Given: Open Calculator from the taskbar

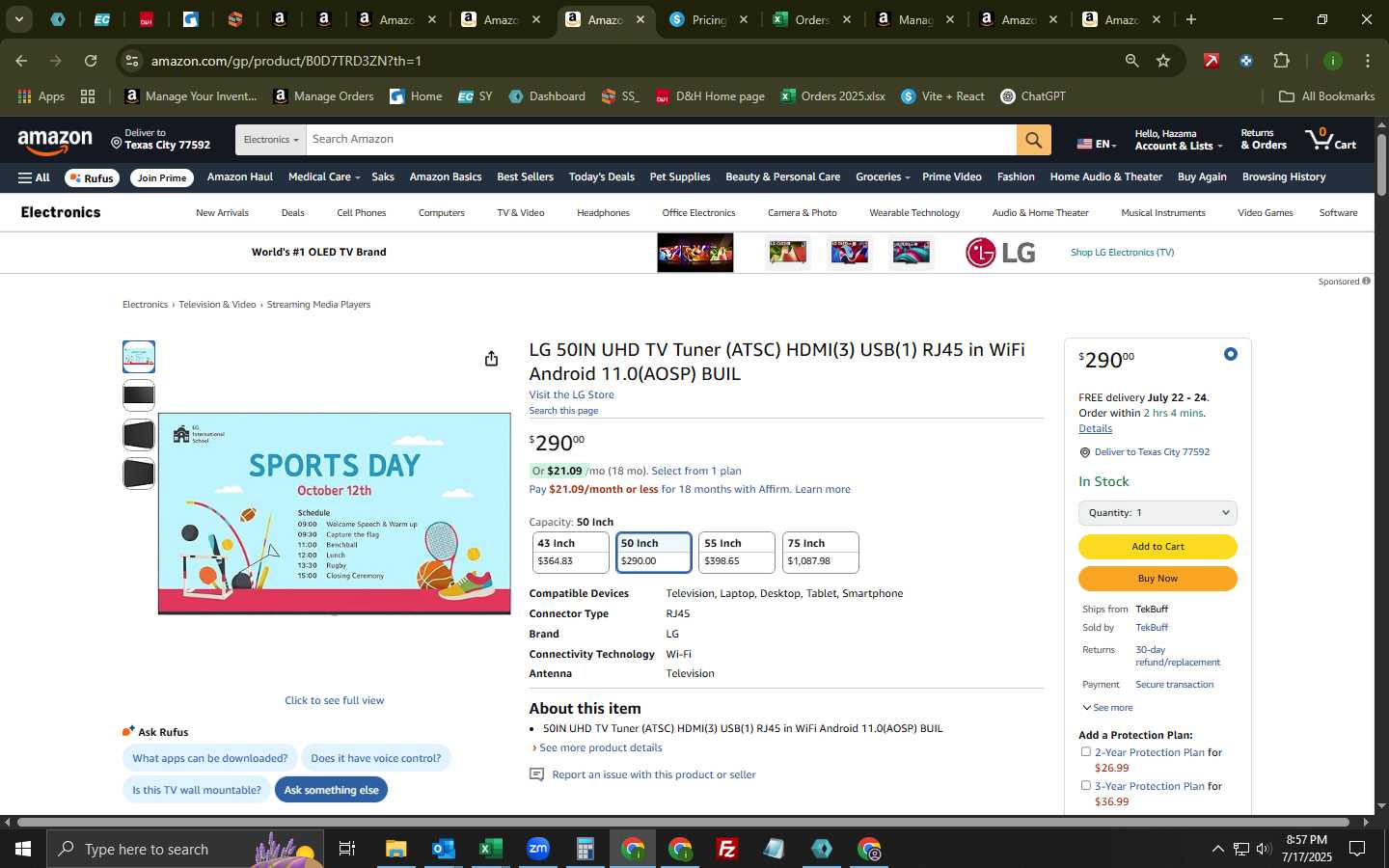Looking at the screenshot, I should click(x=585, y=849).
